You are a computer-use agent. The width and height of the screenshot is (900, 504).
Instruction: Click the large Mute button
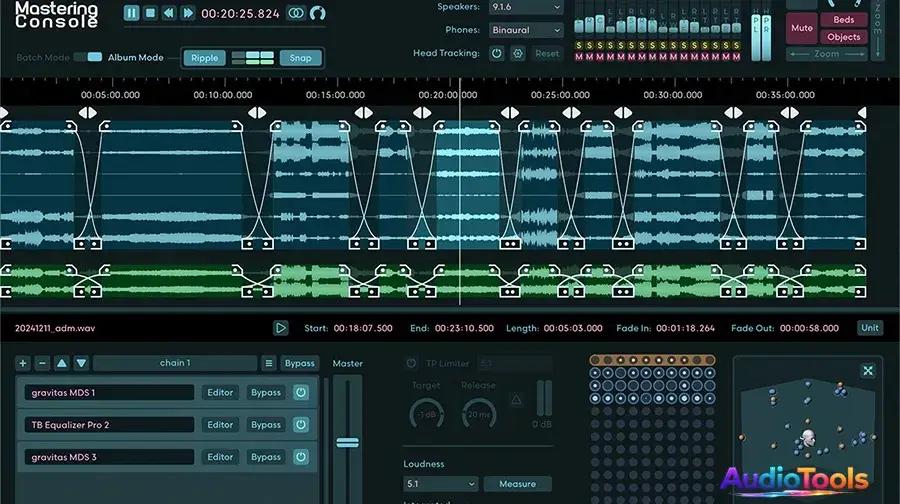tap(801, 28)
